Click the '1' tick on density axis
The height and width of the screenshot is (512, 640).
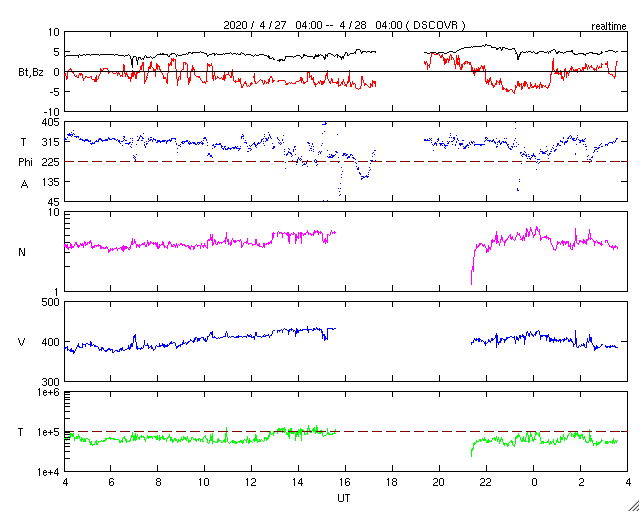(x=57, y=292)
